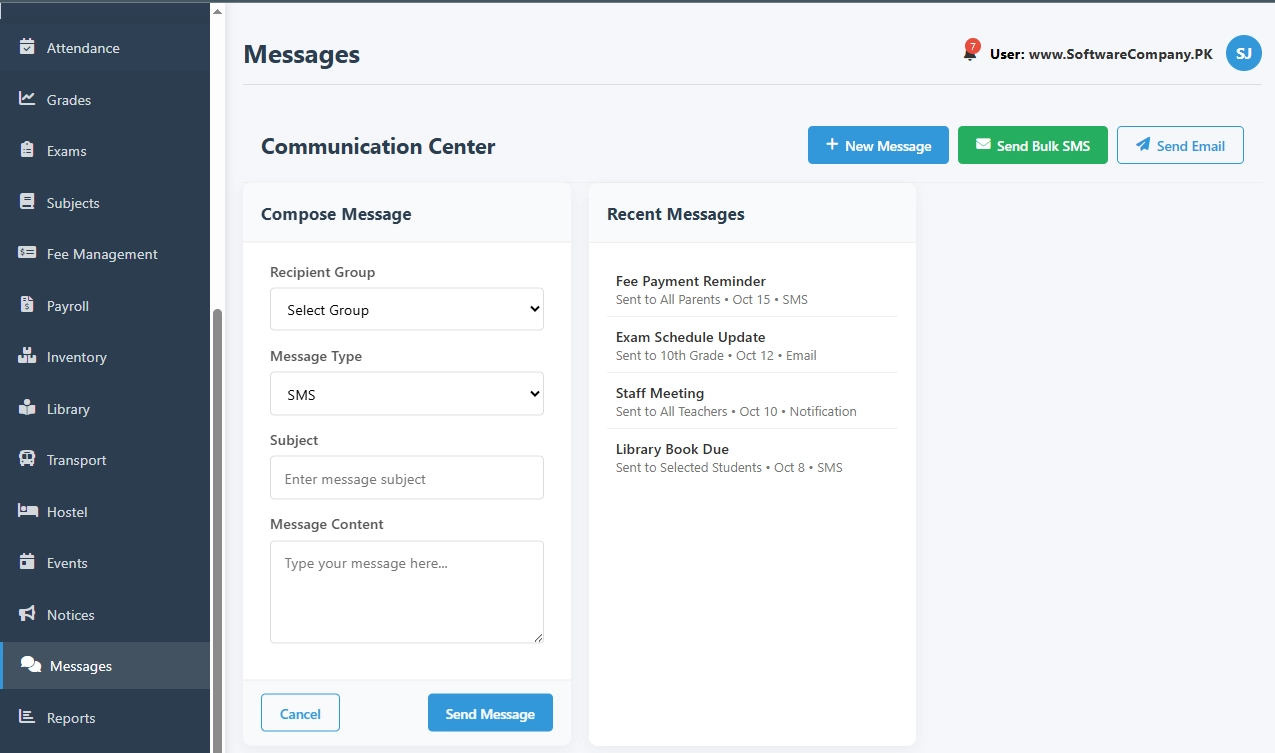Open the Payroll sidebar item
1275x753 pixels.
67,306
